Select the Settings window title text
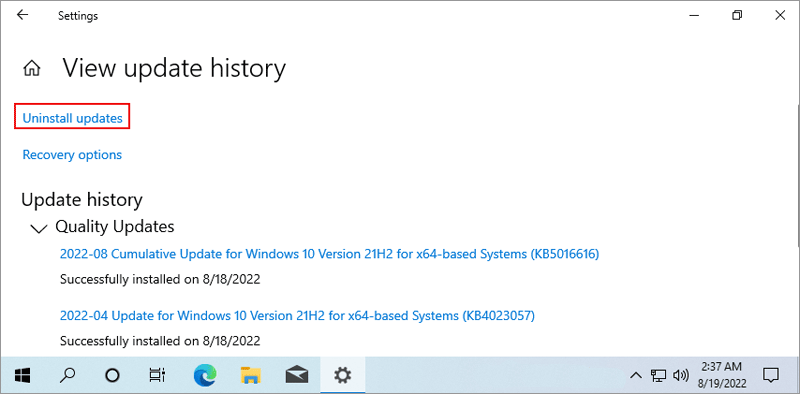The height and width of the screenshot is (394, 800). (78, 16)
